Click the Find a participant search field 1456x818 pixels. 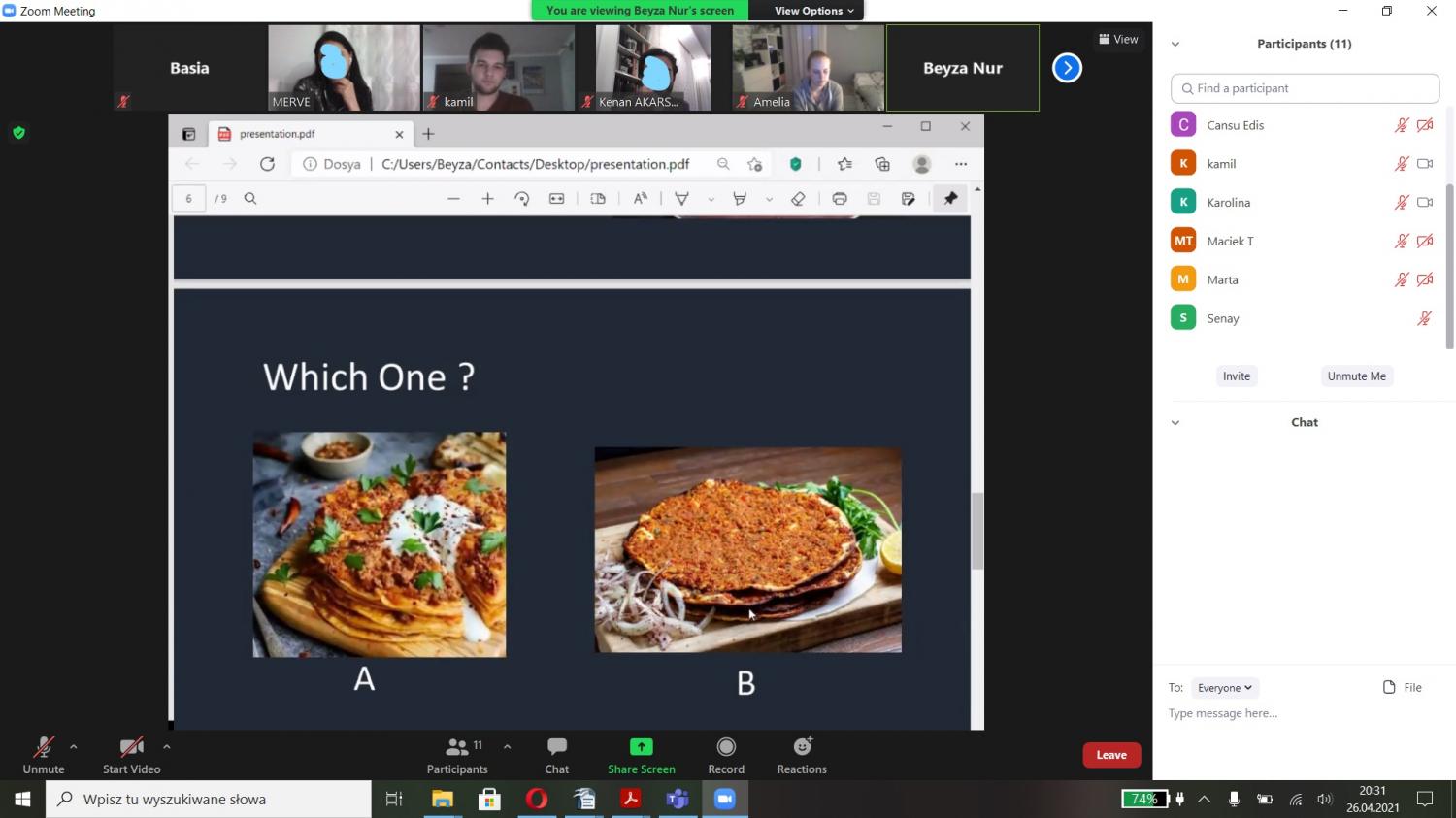1305,88
